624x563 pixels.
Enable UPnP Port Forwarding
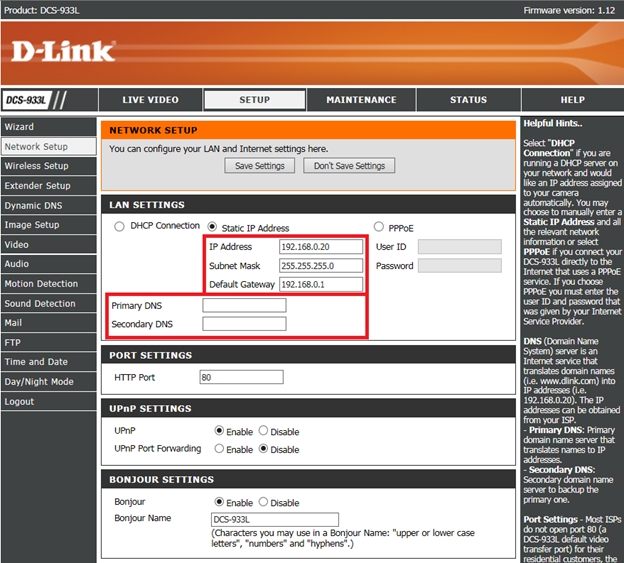pyautogui.click(x=219, y=449)
